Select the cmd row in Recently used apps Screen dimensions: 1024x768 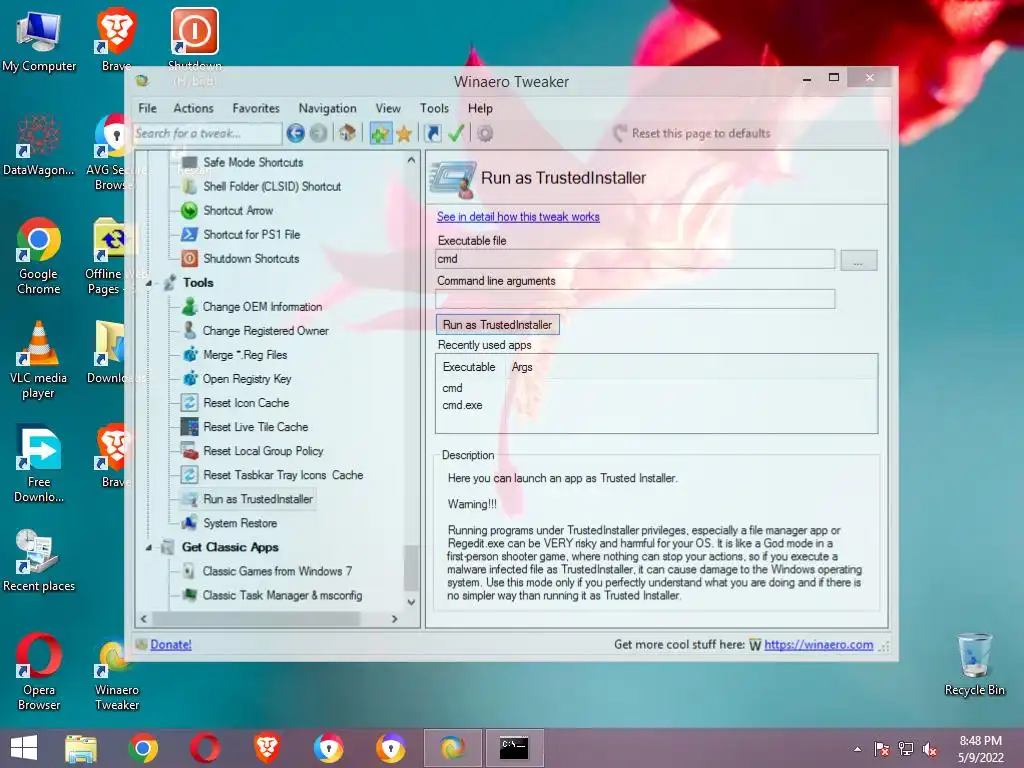[452, 389]
